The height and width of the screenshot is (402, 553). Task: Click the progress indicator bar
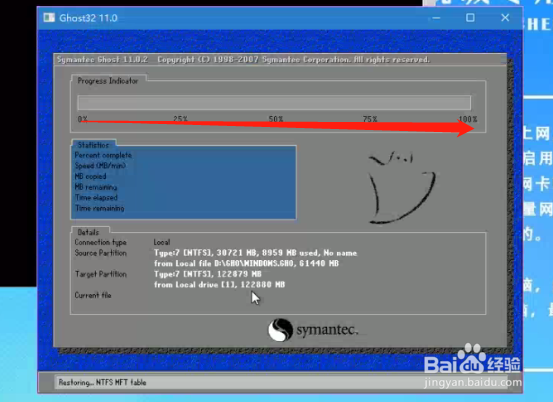[x=274, y=103]
